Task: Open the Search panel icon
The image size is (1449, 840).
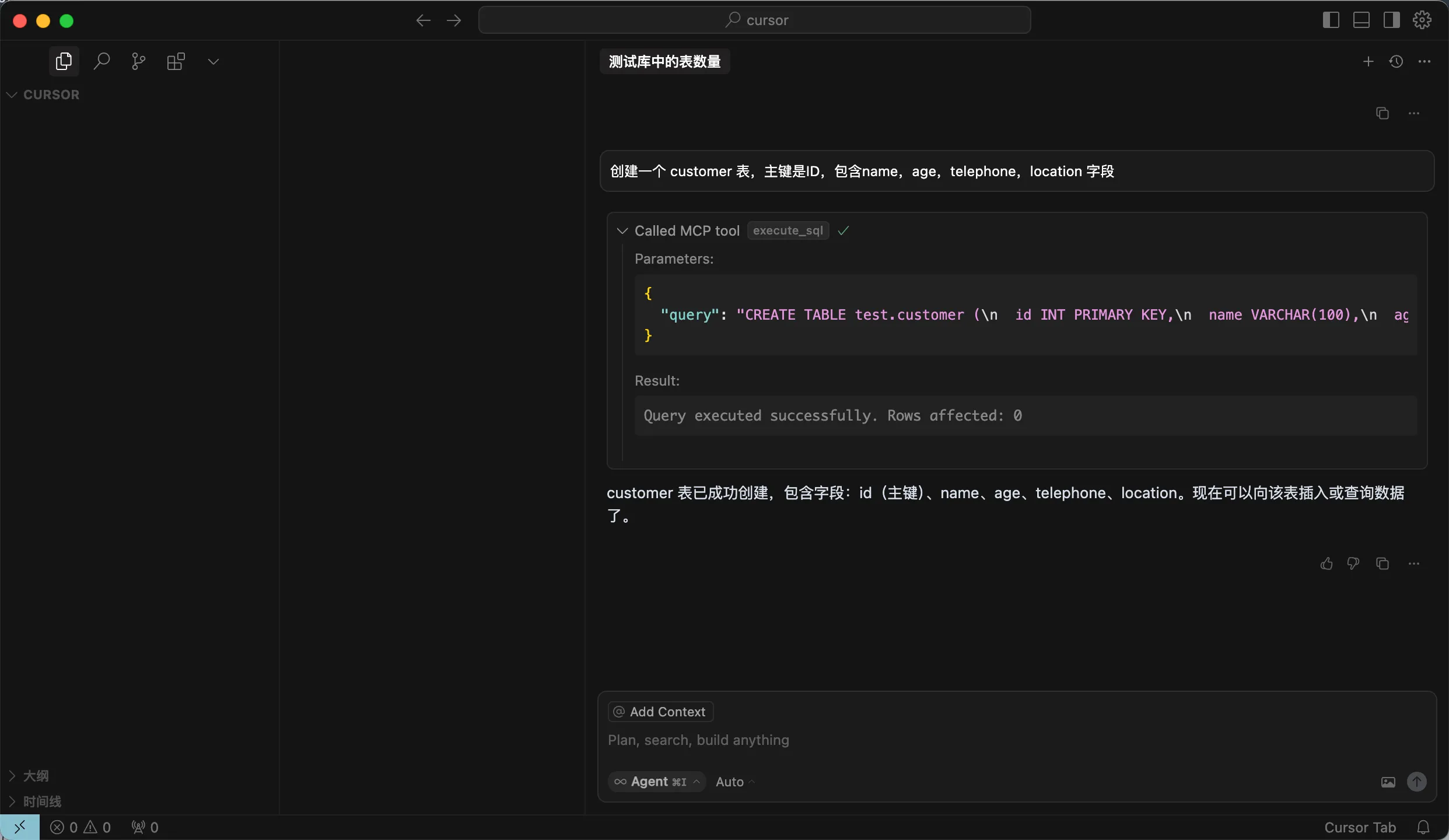Action: click(x=101, y=61)
